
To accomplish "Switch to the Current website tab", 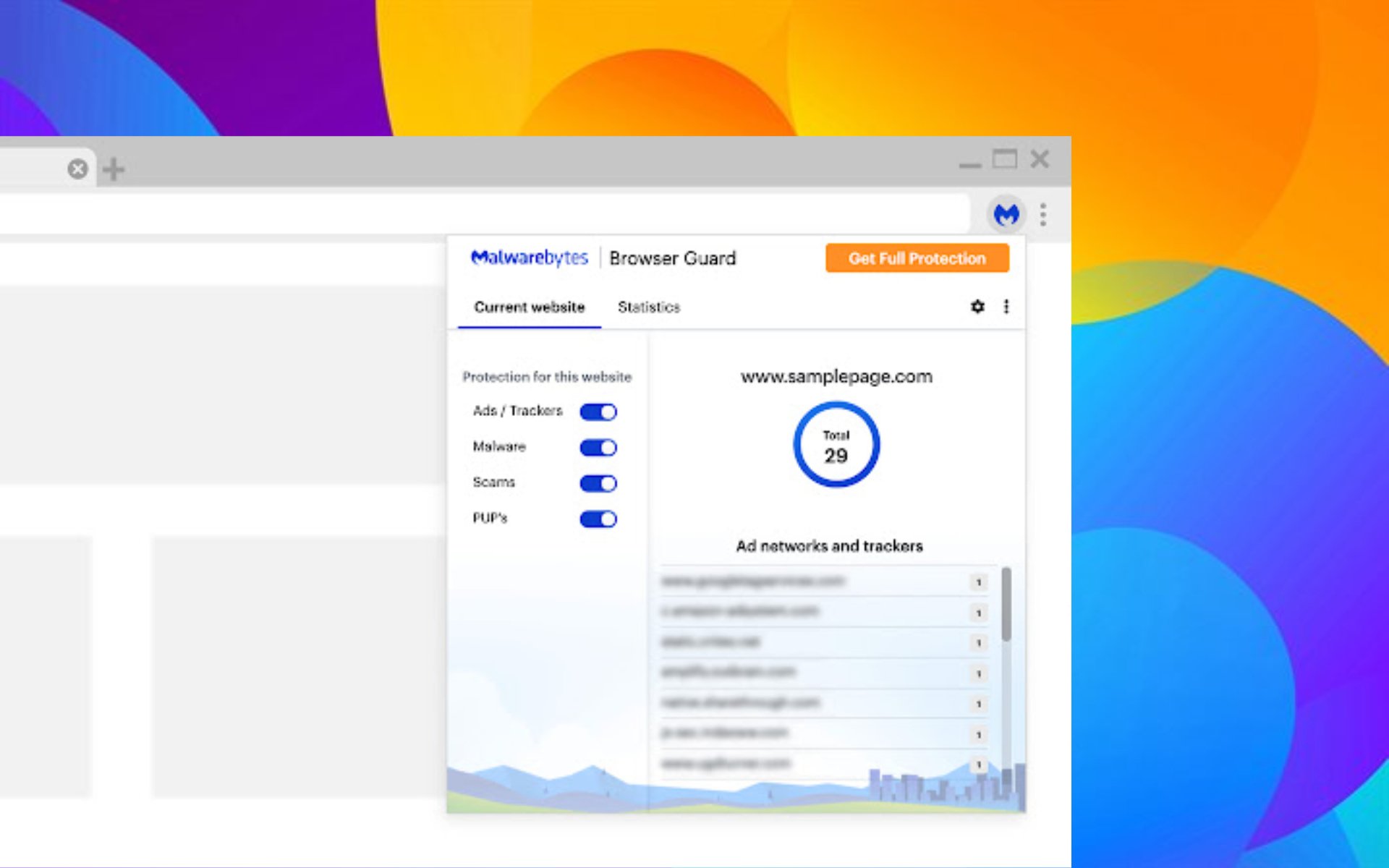I will tap(530, 307).
